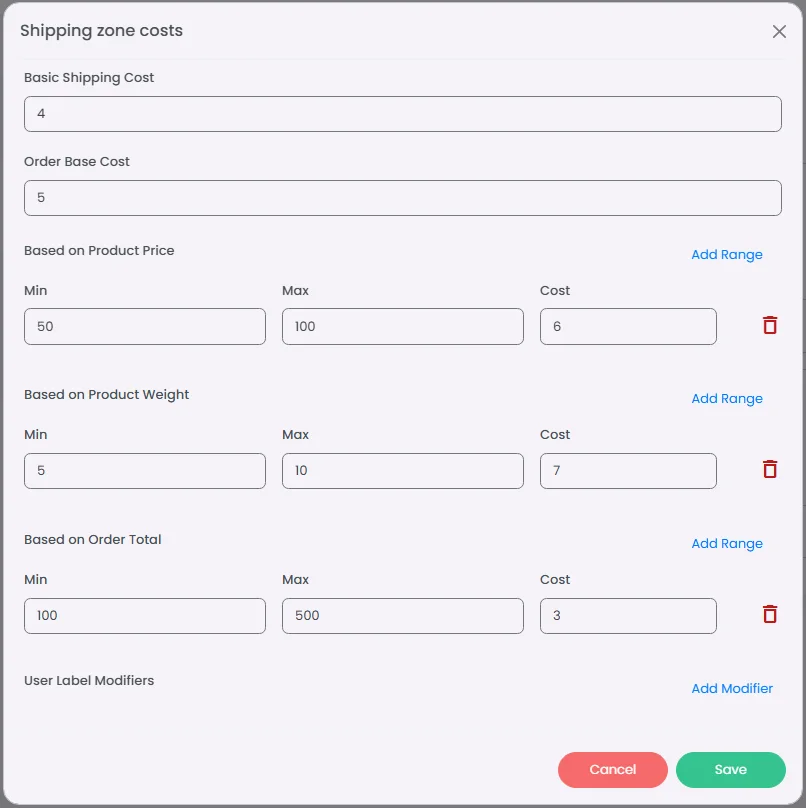Focus the Product Weight Min field
The height and width of the screenshot is (808, 806).
(145, 471)
